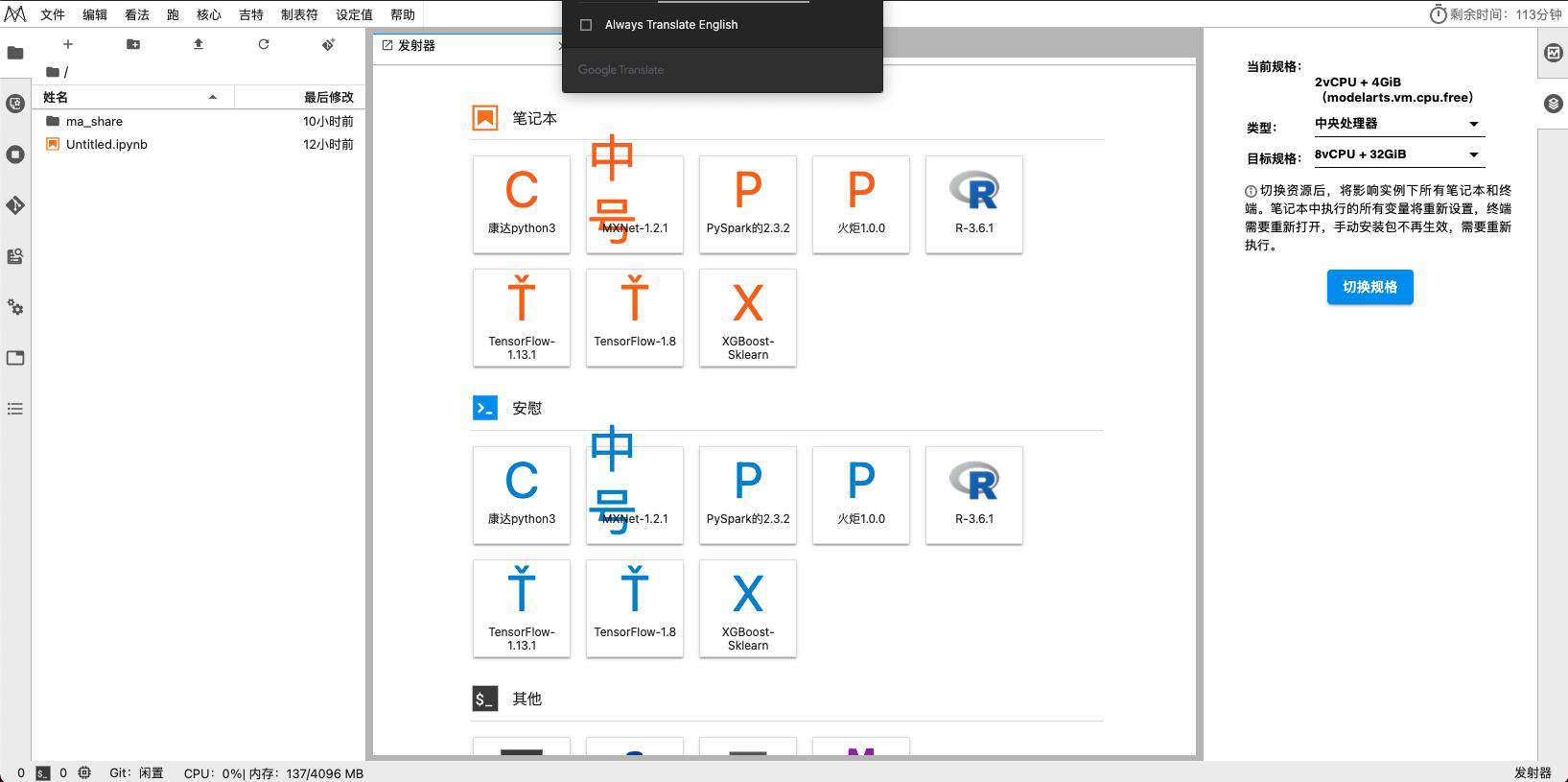
Task: Open 火炬1.0.0 console
Action: pyautogui.click(x=861, y=495)
